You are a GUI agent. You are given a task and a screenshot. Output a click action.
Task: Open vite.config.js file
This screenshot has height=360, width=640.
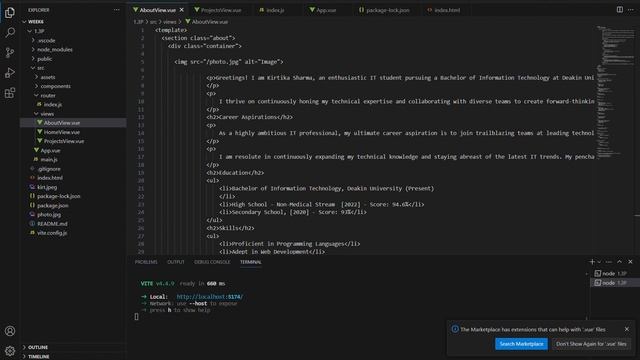pyautogui.click(x=73, y=233)
